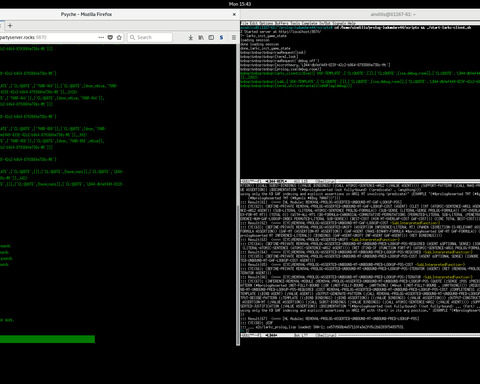Close the Psyche Firefox window
The width and height of the screenshot is (480, 384).
[x=234, y=14]
